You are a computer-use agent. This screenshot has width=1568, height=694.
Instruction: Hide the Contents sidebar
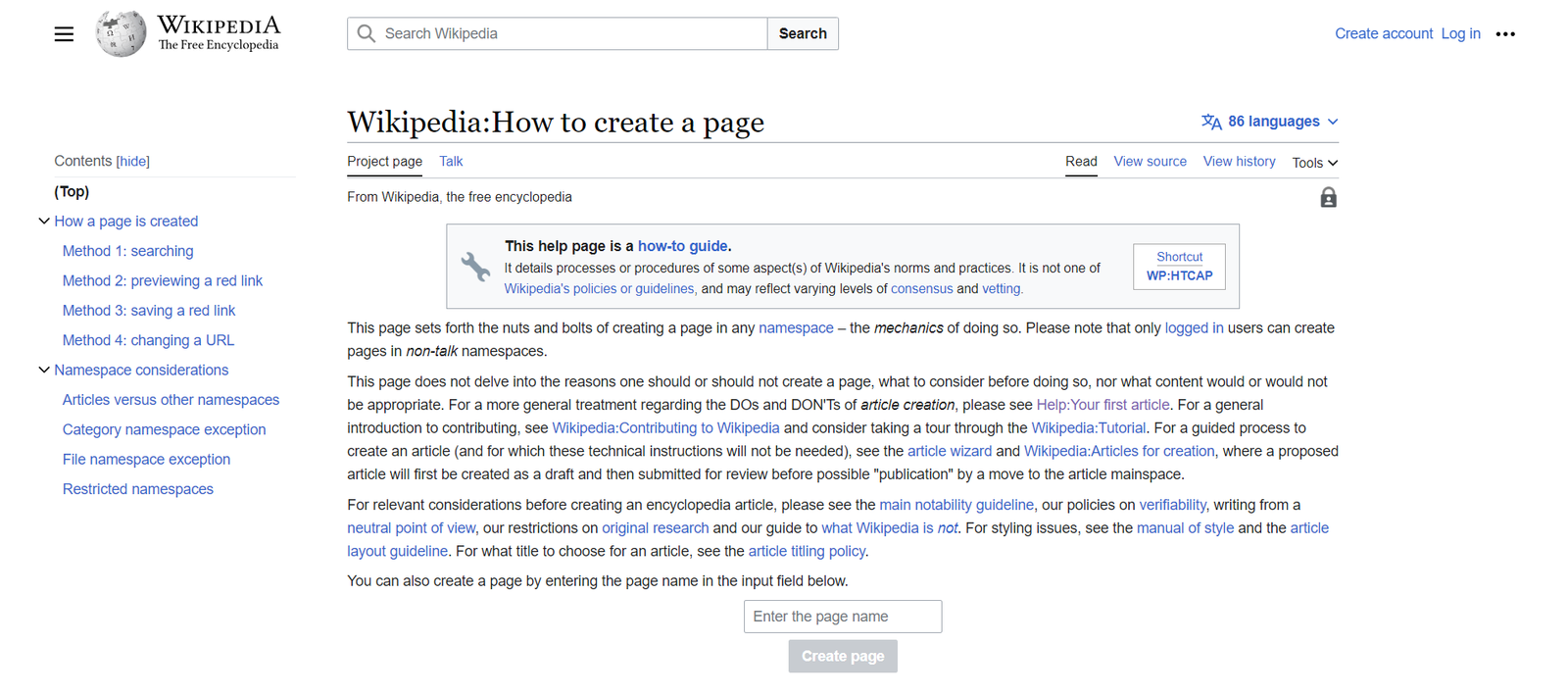tap(133, 161)
